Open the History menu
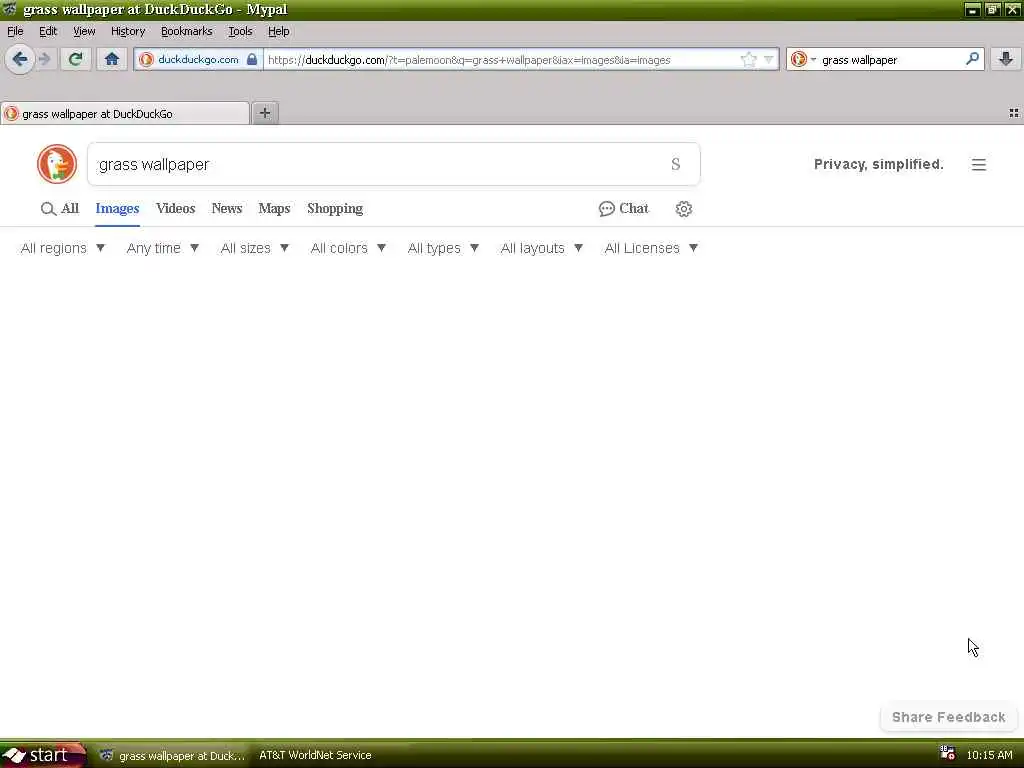 (x=128, y=31)
